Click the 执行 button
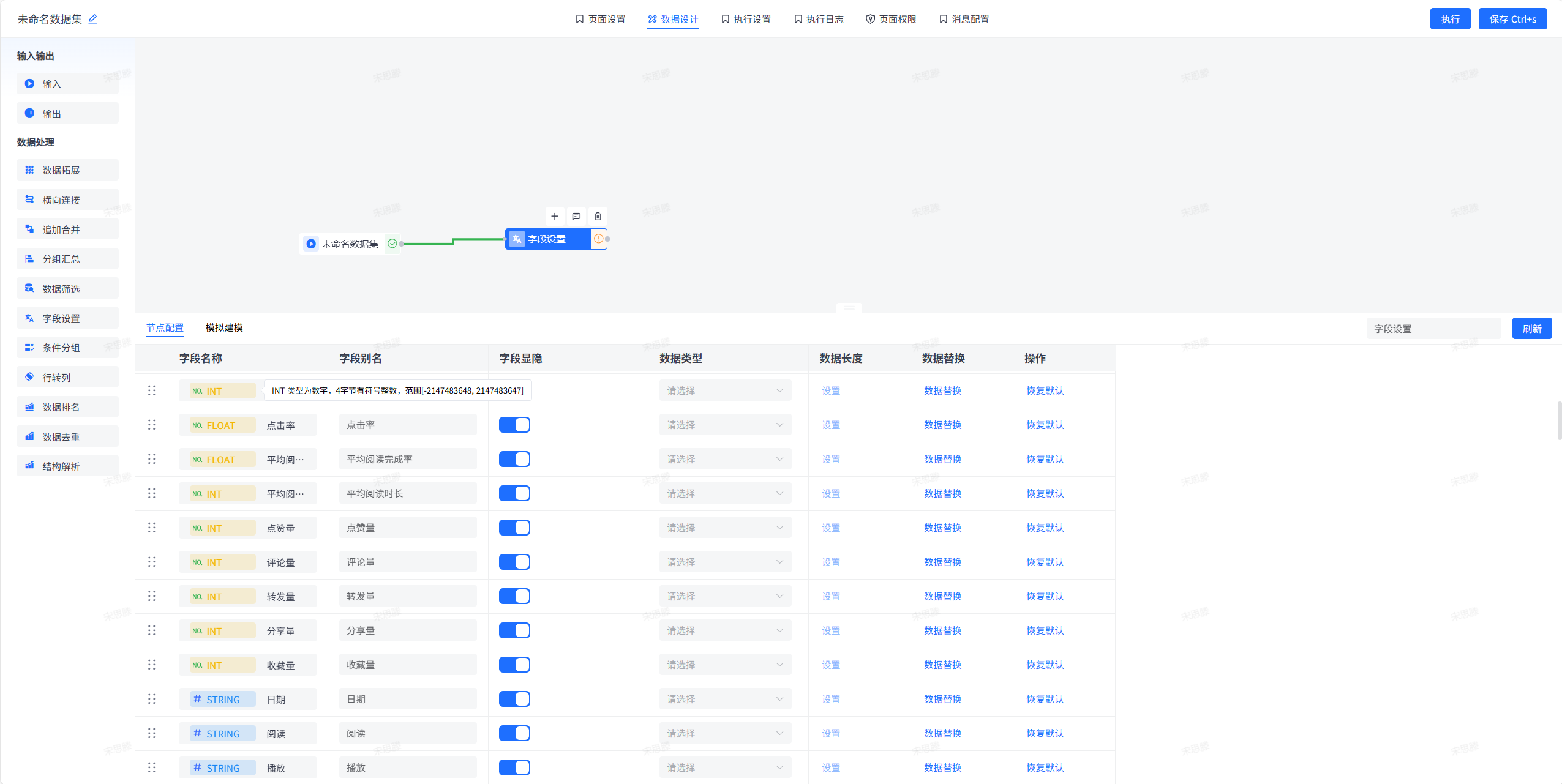 pos(1449,19)
